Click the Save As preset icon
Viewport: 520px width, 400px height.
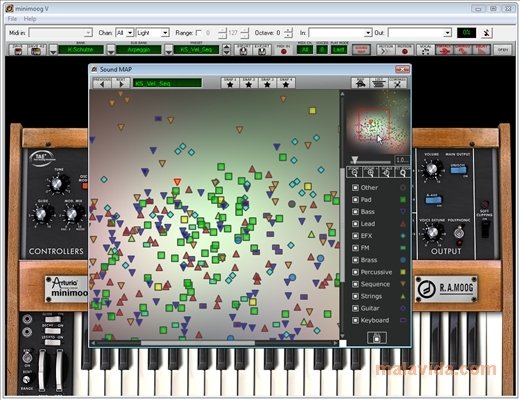point(36,50)
